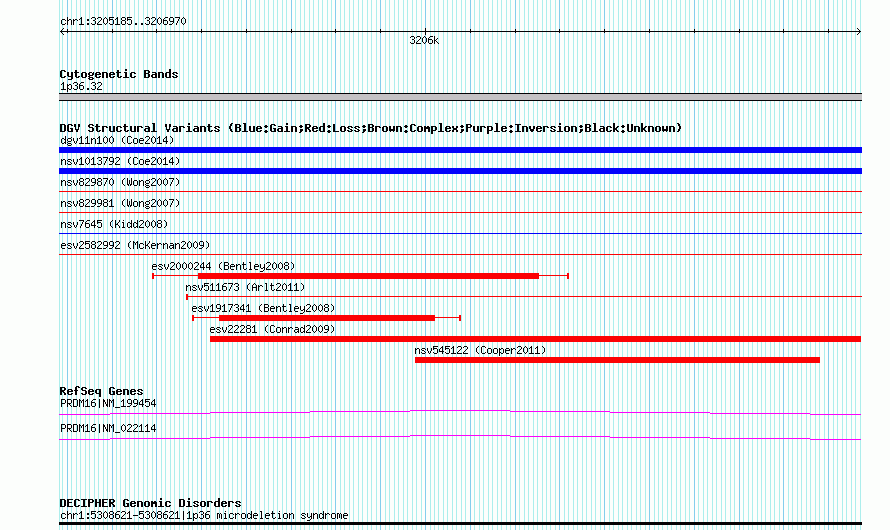Click the chr1:3205185..3206970 region text
This screenshot has width=890, height=530.
pos(123,21)
